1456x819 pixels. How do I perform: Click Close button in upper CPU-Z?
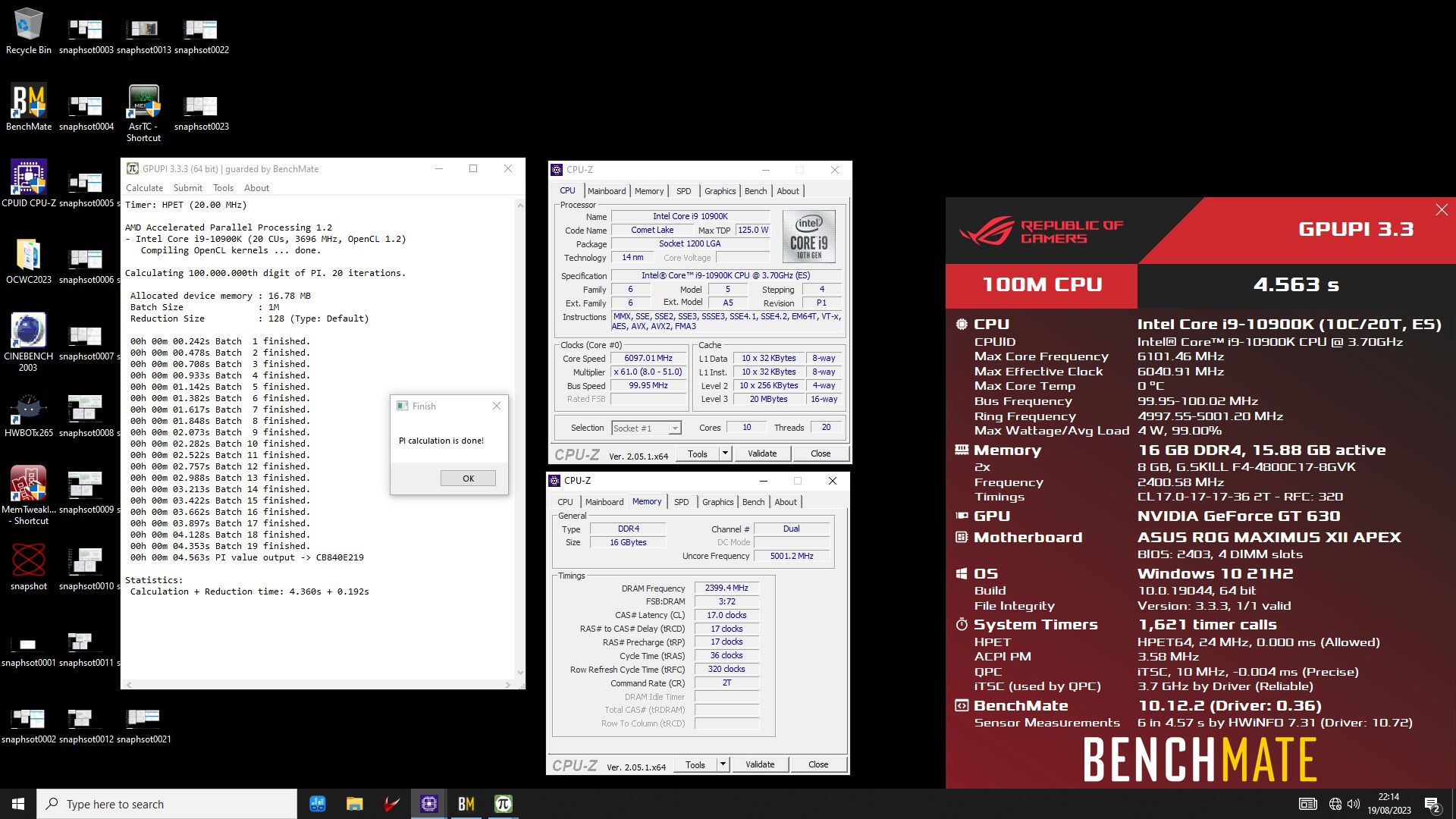[x=821, y=453]
